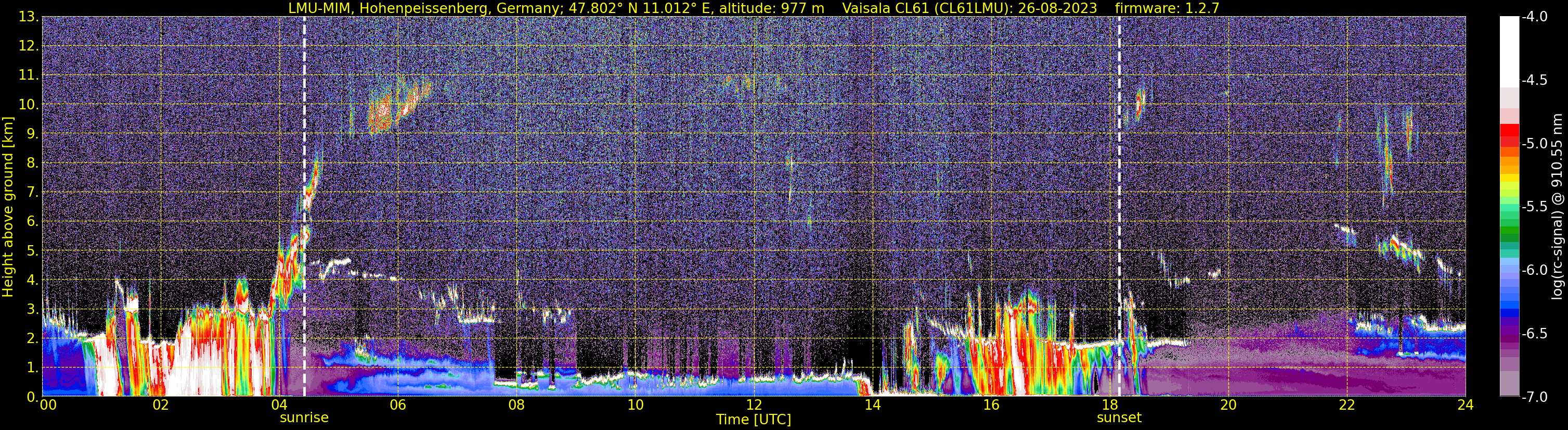Click the '11.' height tick label
Screen dimensions: 1568x430
tap(29, 75)
